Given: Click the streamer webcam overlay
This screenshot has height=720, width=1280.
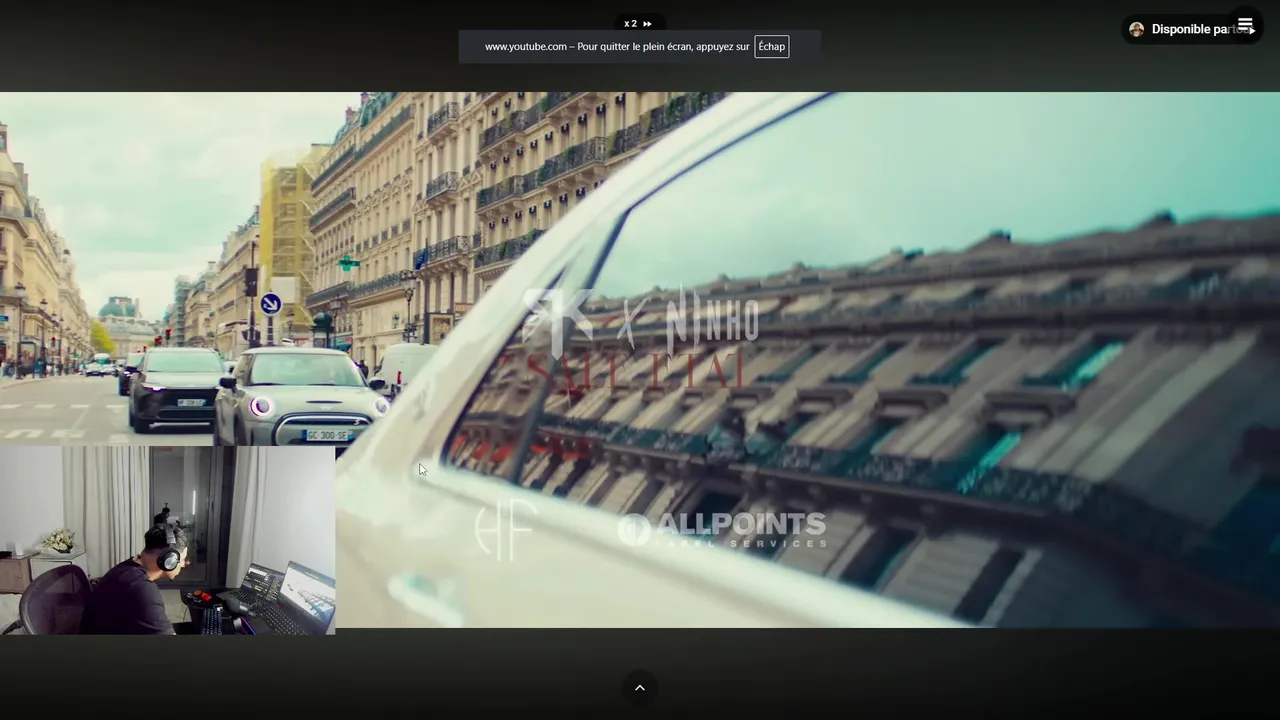Looking at the screenshot, I should click(x=167, y=540).
